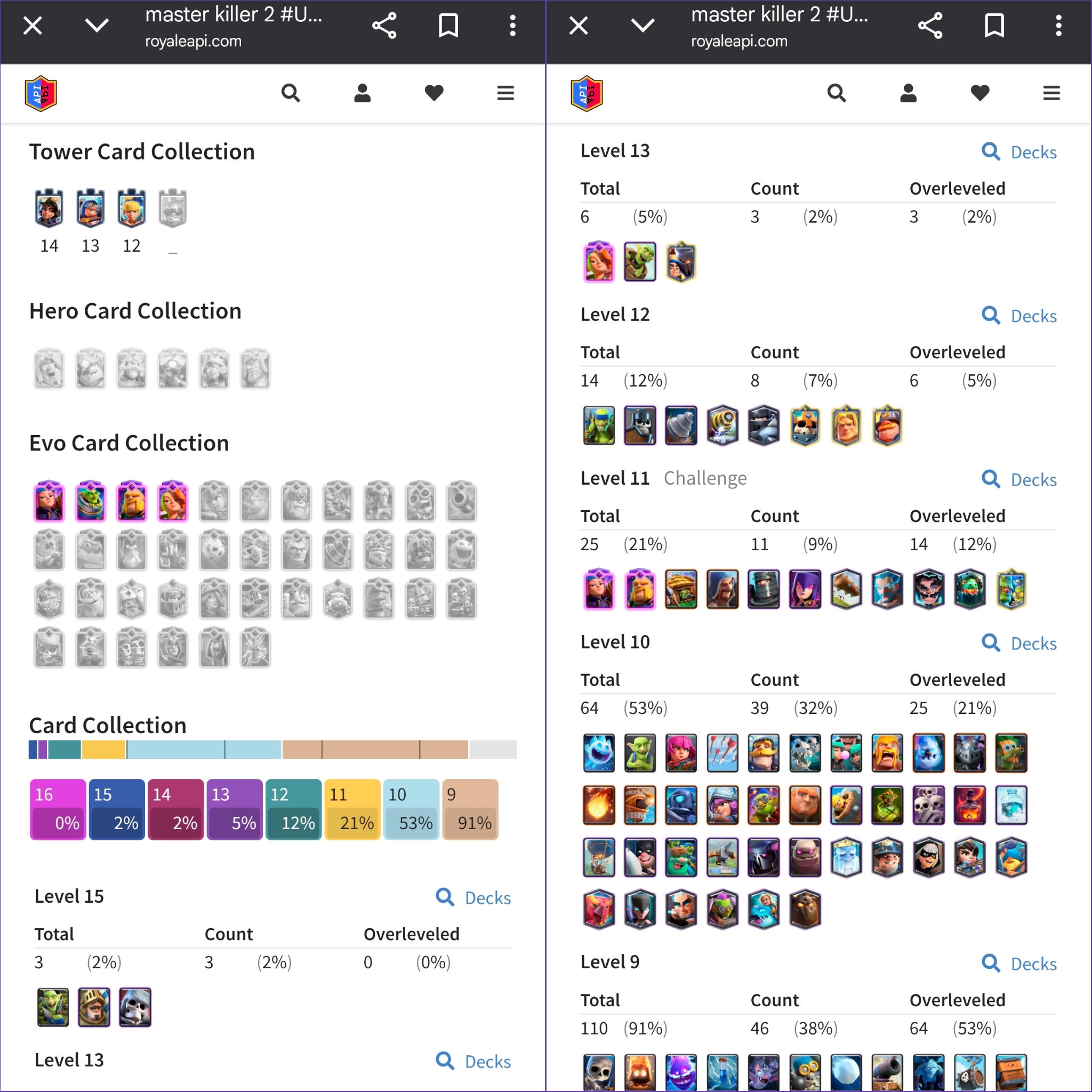
Task: Click the '110' total value for Level 9
Action: click(594, 1028)
